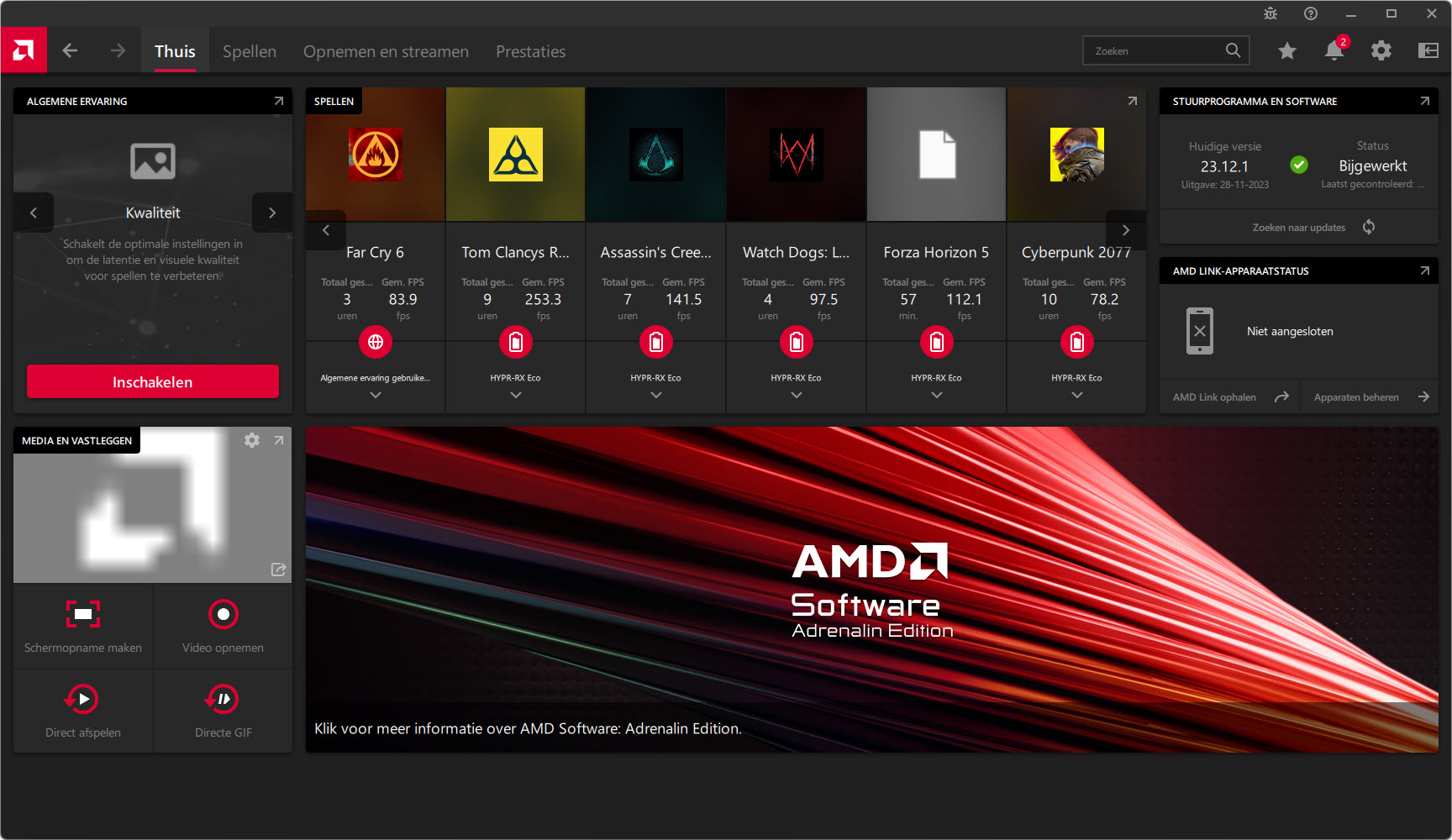Viewport: 1452px width, 840px height.
Task: Open favorites star icon
Action: [x=1286, y=50]
